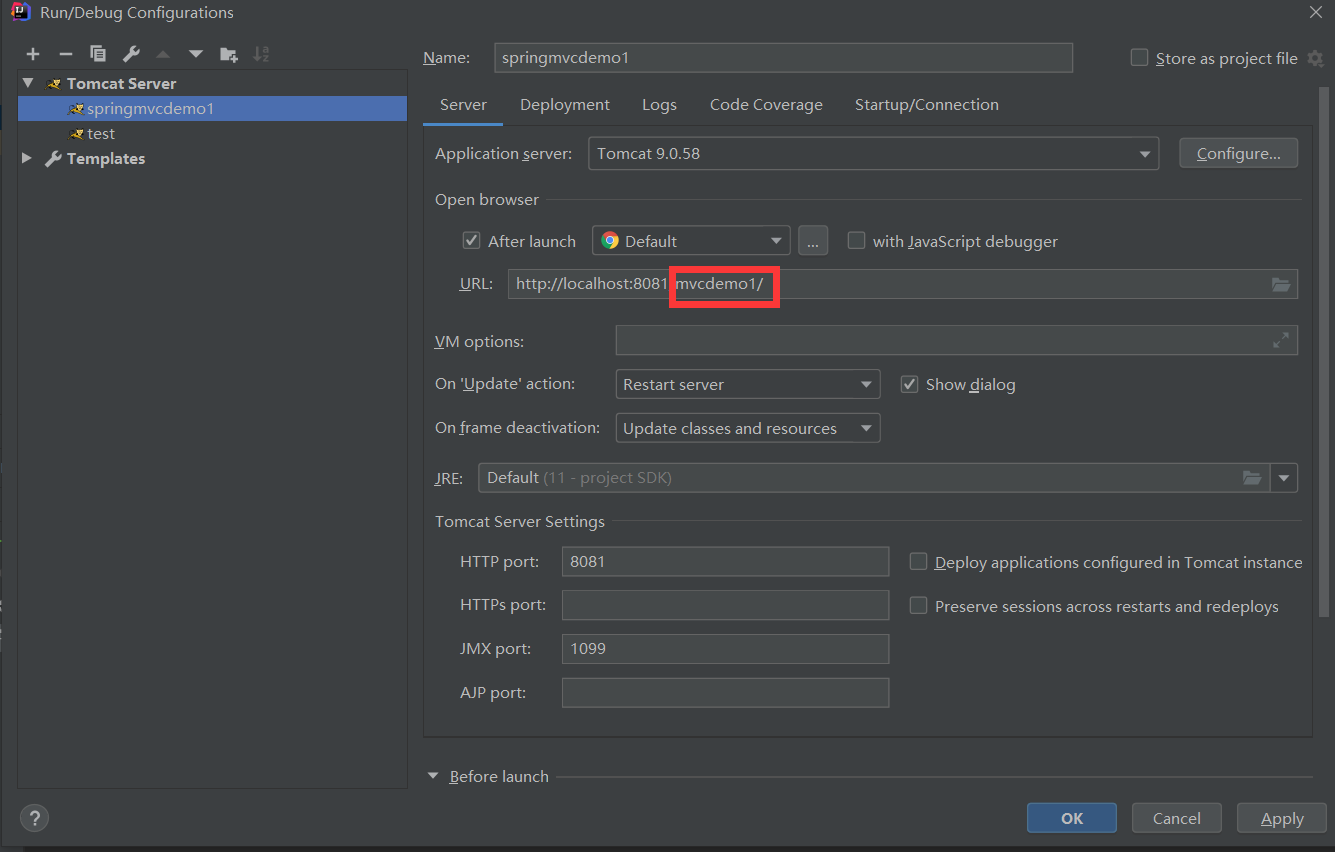The image size is (1335, 852).
Task: Open the help question mark button
Action: (34, 818)
